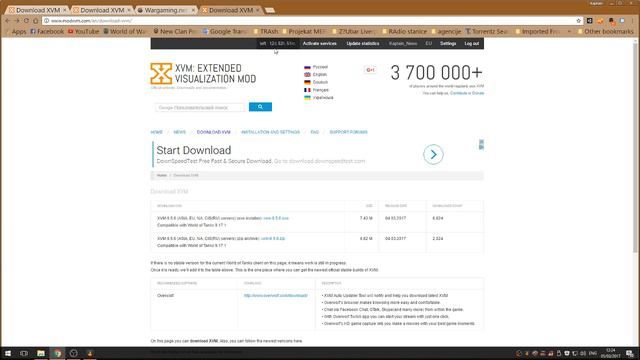Switch to the Wargaming.net tab
640x360 pixels.
tap(166, 10)
